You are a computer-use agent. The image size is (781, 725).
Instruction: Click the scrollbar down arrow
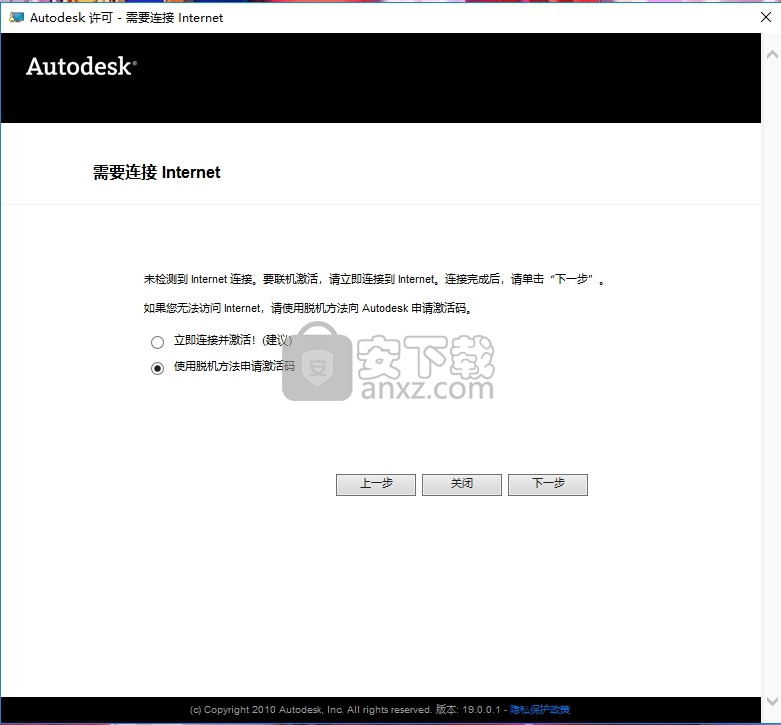coord(772,701)
